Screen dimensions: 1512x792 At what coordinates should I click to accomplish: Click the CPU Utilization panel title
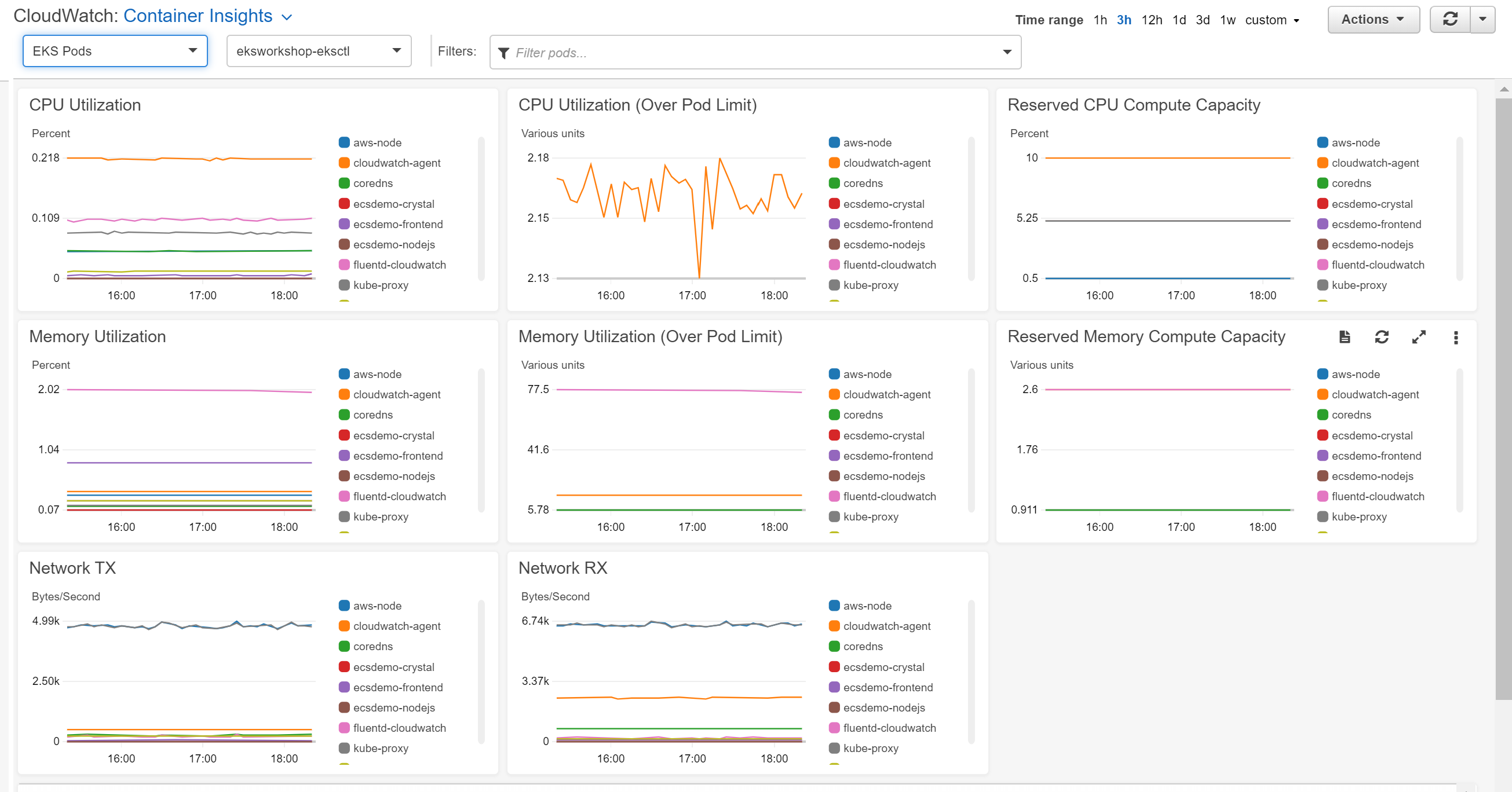click(85, 105)
